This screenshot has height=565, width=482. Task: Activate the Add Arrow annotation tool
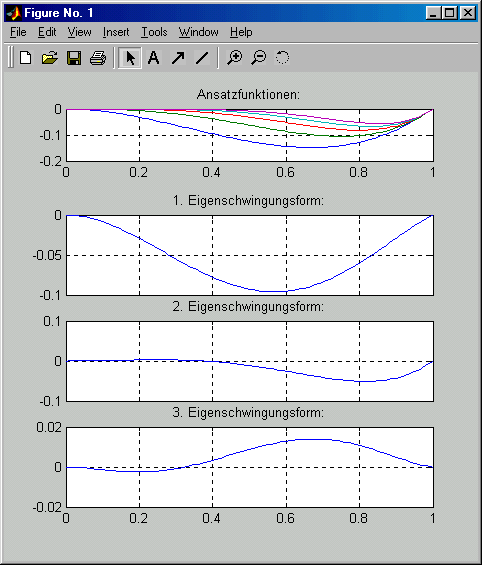178,58
